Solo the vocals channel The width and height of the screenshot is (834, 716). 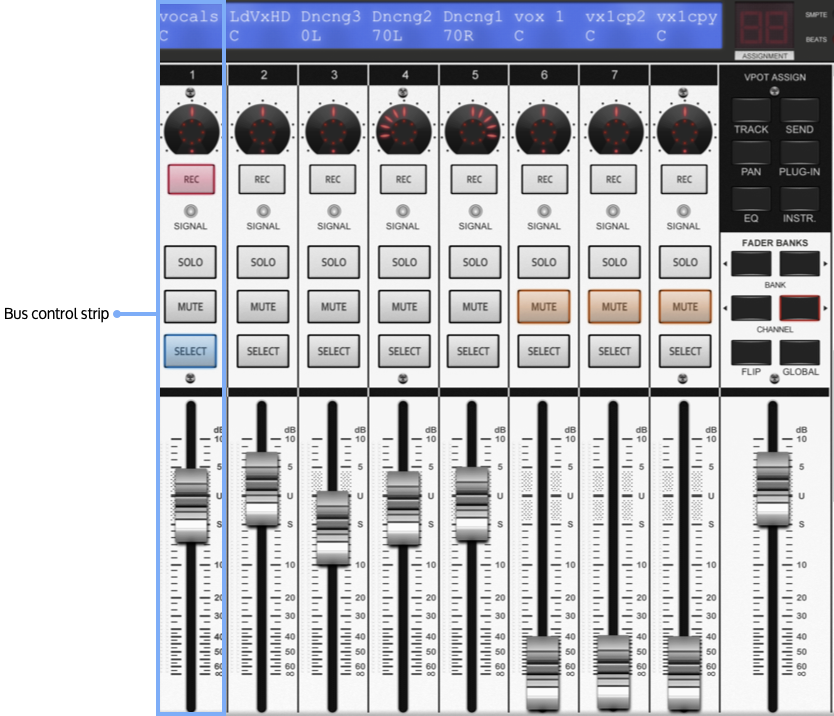[x=190, y=262]
